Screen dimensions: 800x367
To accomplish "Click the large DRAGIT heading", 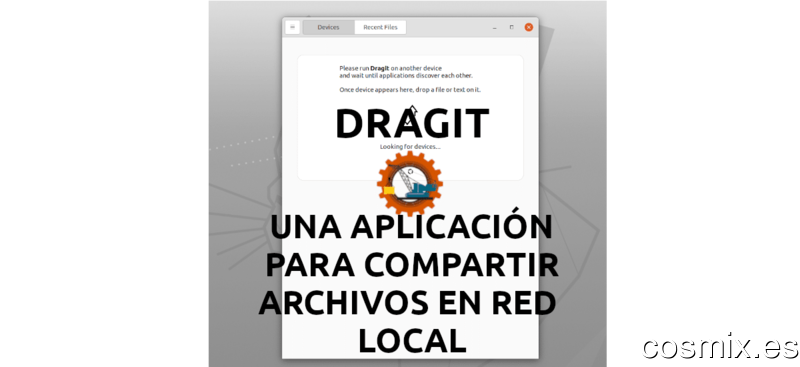I will click(412, 124).
